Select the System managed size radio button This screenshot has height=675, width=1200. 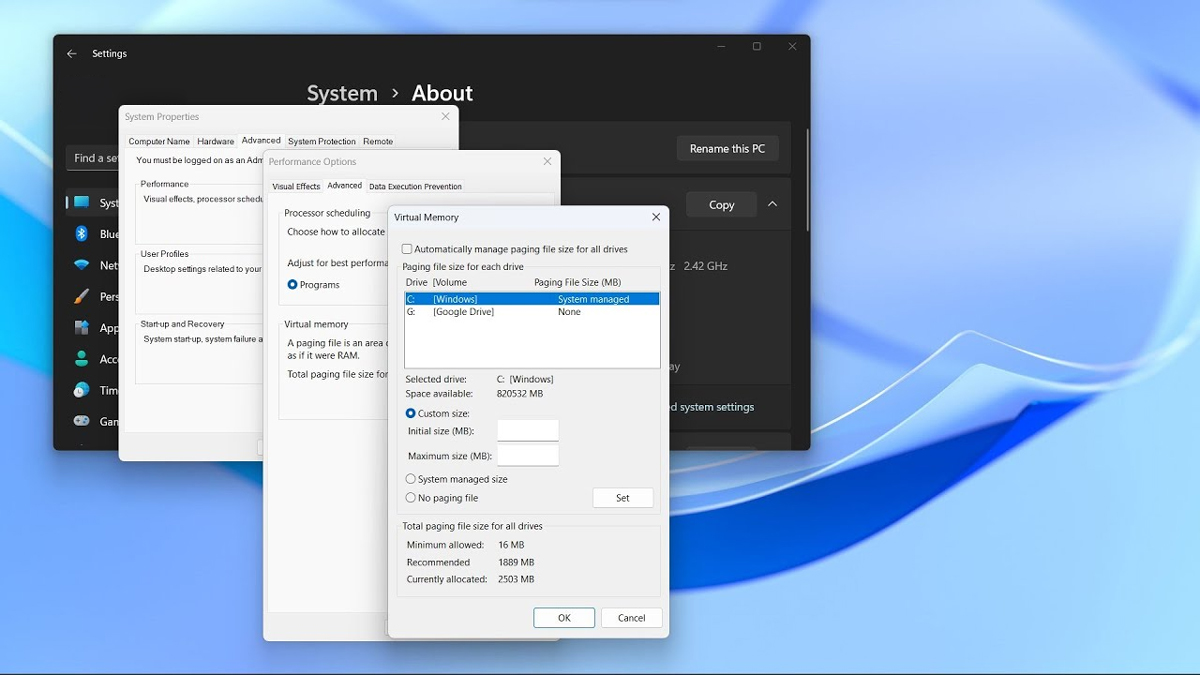click(411, 479)
